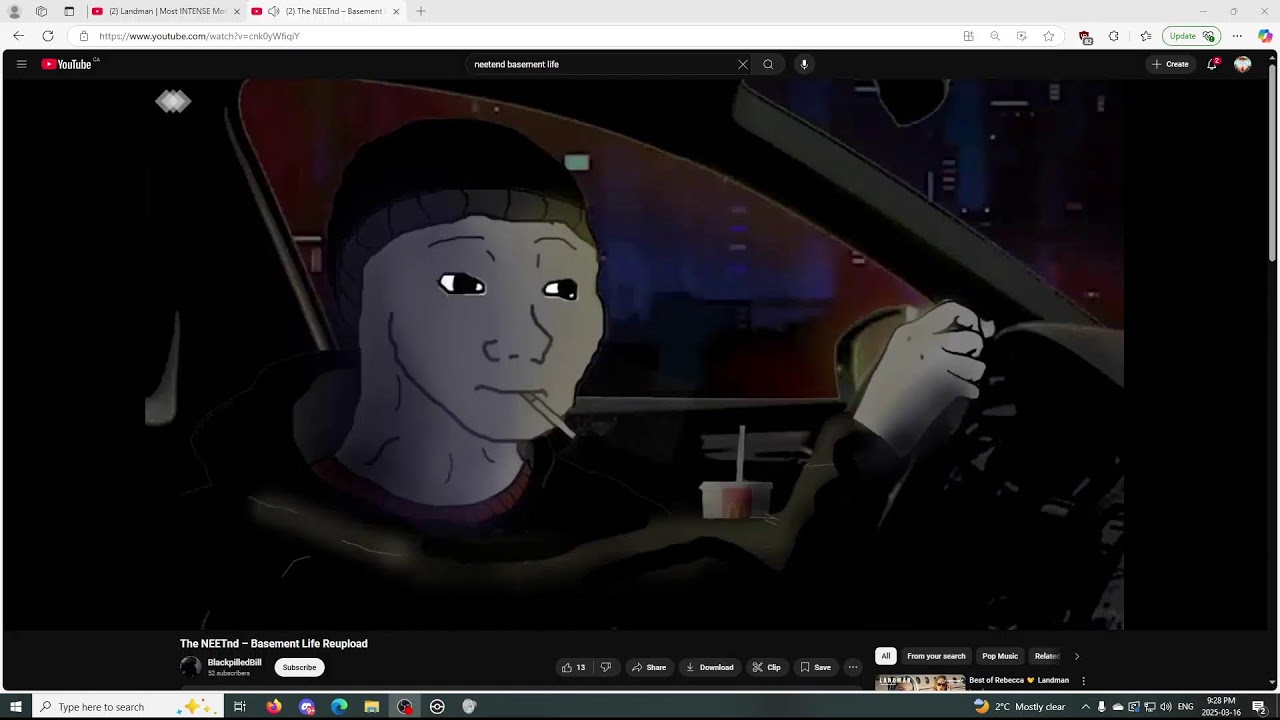The width and height of the screenshot is (1280, 720).
Task: Click the Download button below video
Action: click(710, 667)
